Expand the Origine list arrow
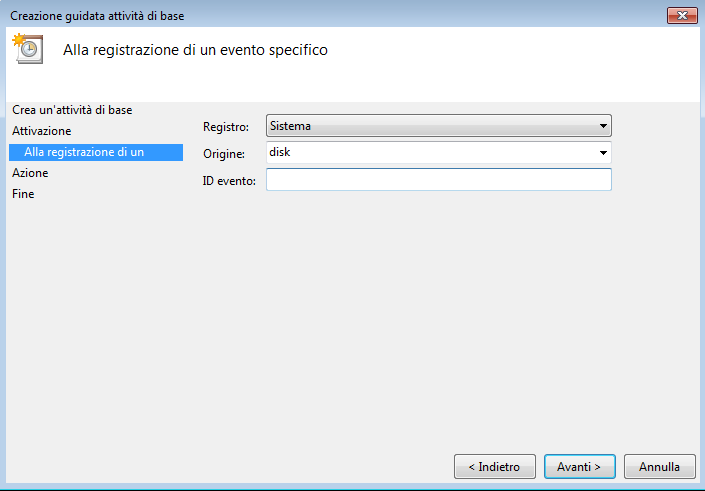705x491 pixels. coord(603,153)
